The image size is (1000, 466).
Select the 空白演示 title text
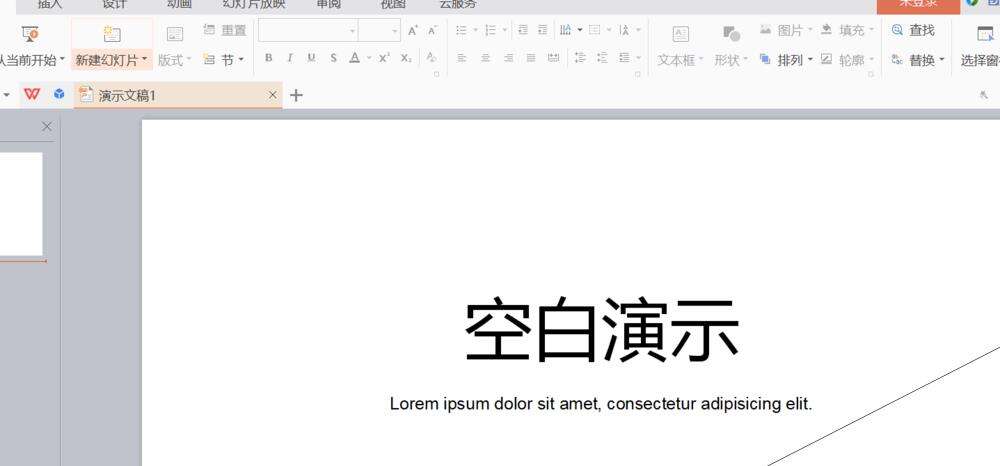[601, 332]
